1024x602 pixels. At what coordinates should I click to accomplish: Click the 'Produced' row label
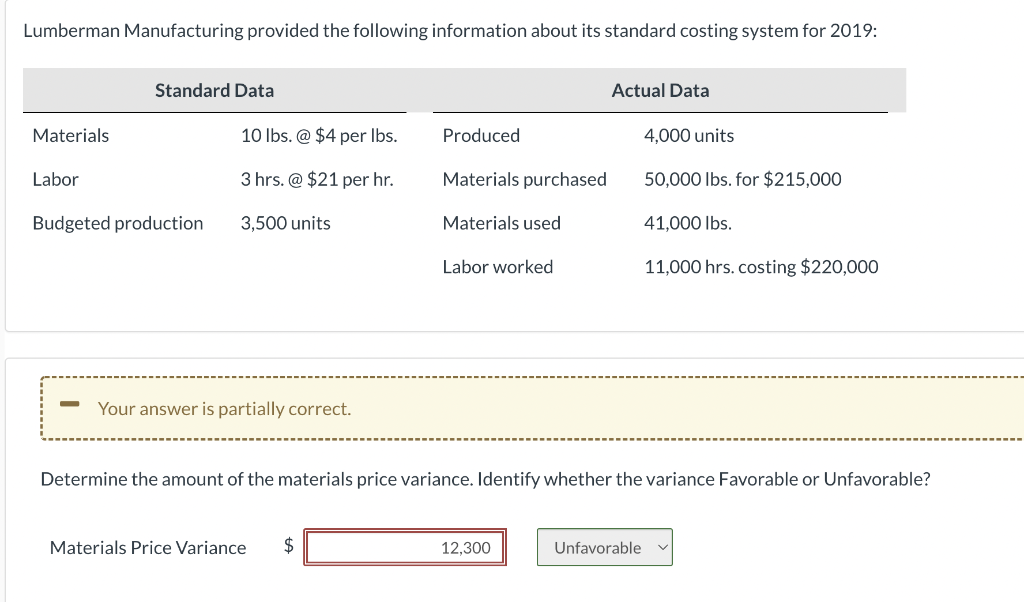(481, 135)
